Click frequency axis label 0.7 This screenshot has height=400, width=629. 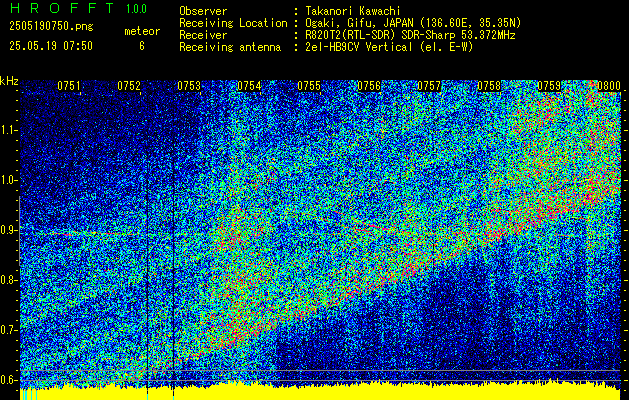click(7, 330)
